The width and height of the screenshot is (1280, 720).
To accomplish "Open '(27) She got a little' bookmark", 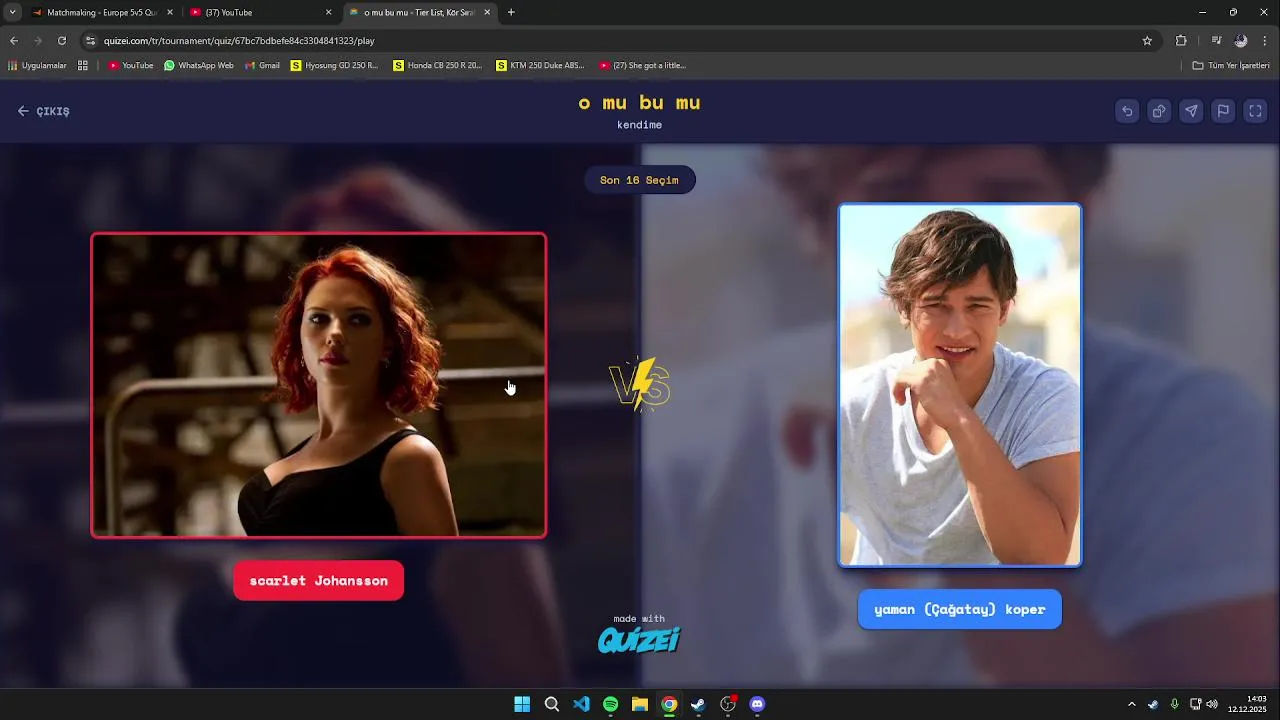I will tap(643, 65).
